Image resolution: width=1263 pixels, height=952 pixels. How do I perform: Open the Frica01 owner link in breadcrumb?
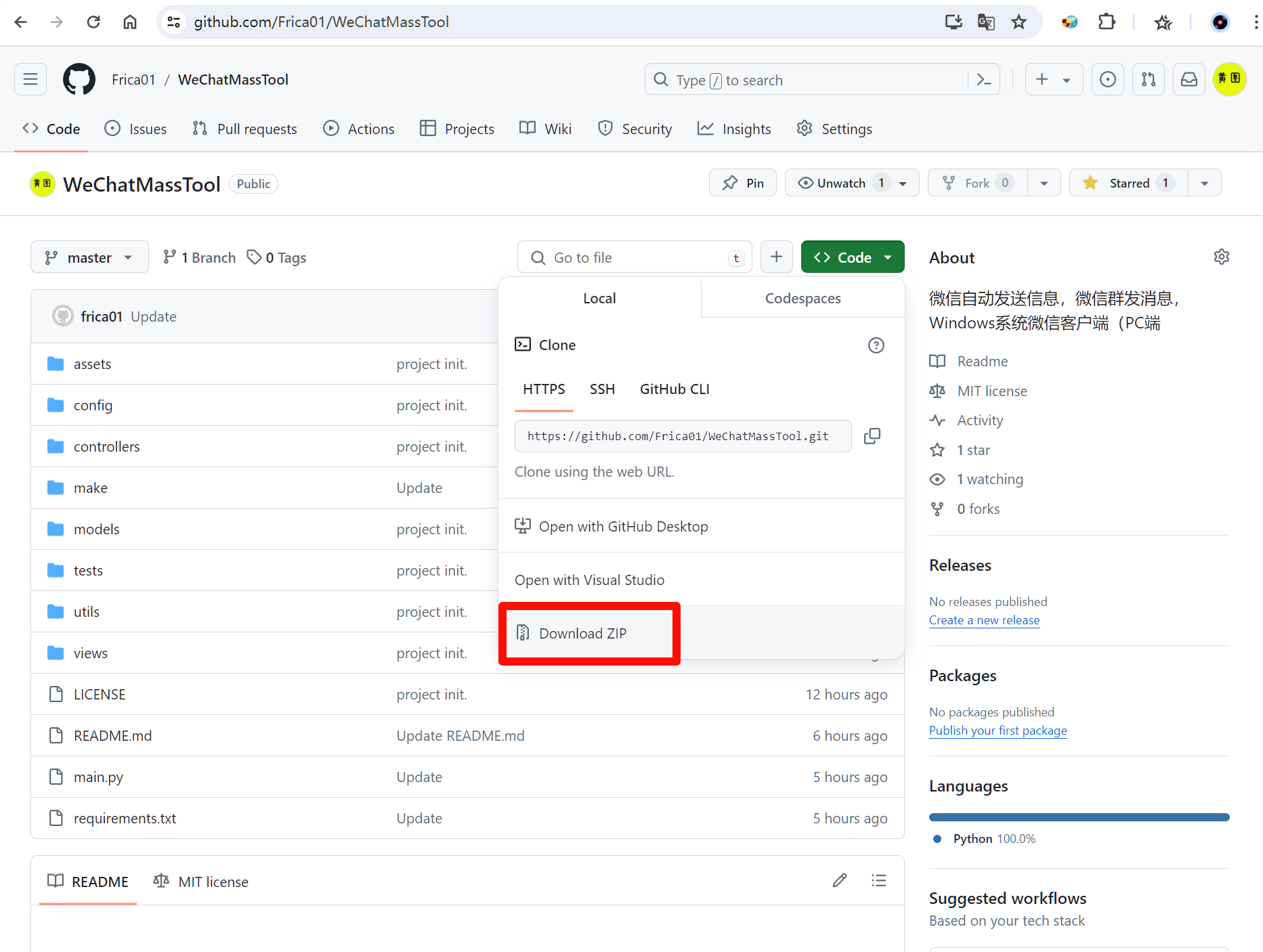click(133, 80)
